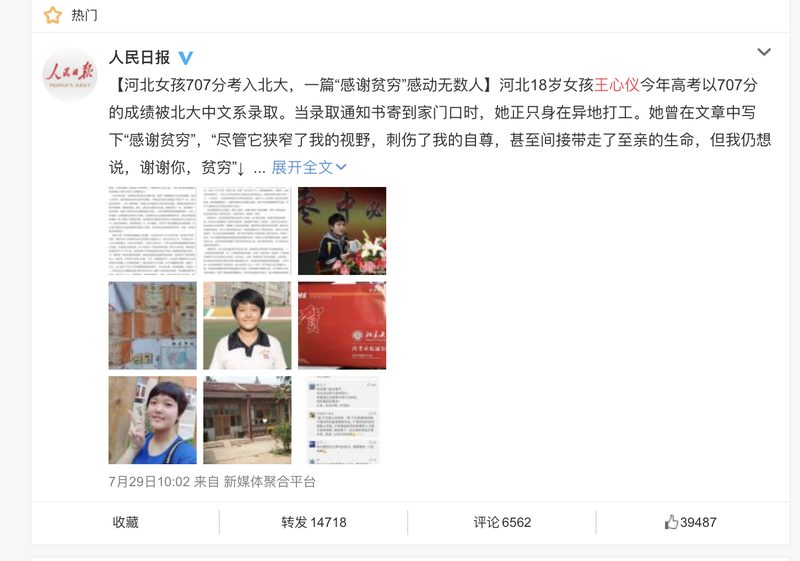The image size is (800, 561).
Task: Open the red admission envelope thumbnail
Action: [x=342, y=325]
